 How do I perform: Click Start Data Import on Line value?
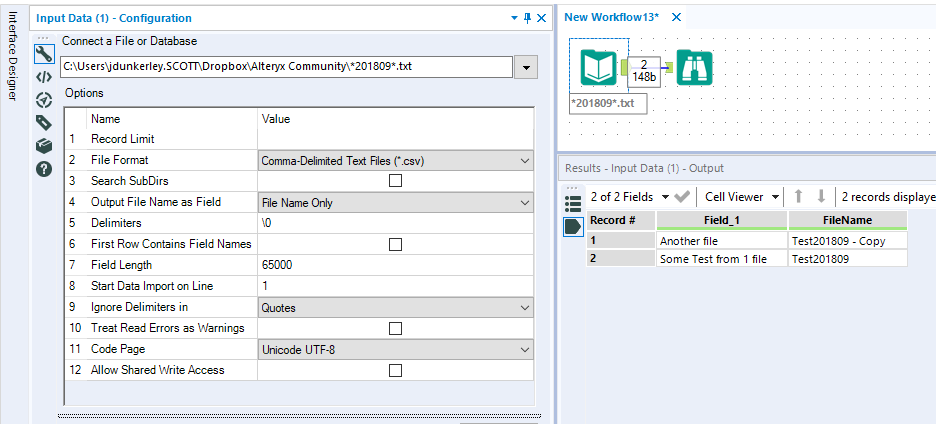tap(395, 286)
